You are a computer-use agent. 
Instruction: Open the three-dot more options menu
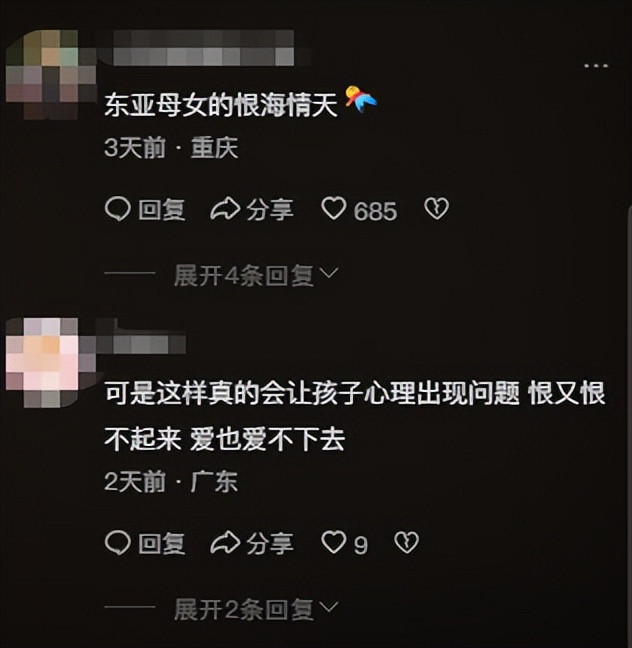[596, 66]
